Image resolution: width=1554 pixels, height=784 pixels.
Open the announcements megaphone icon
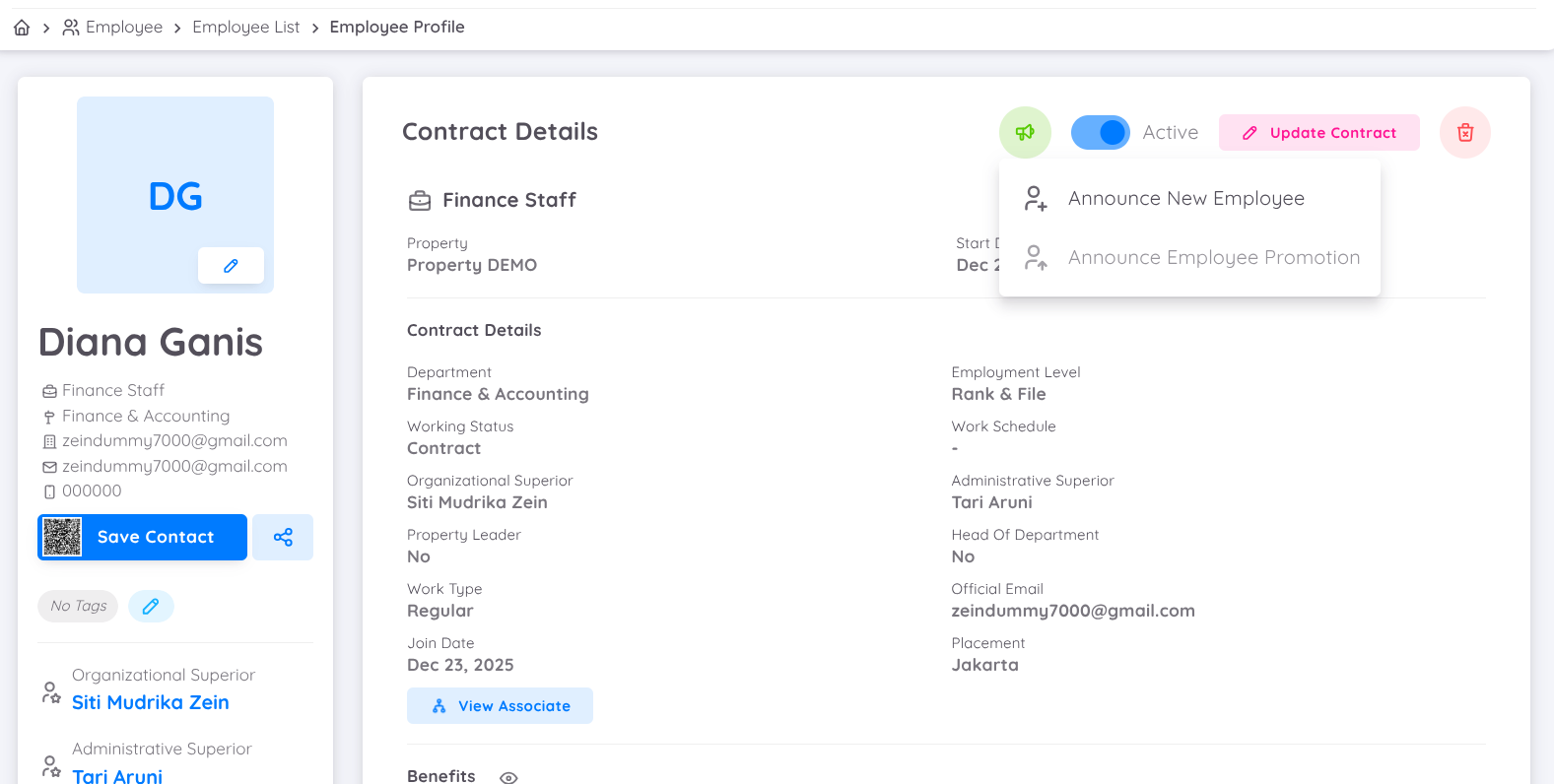[x=1025, y=132]
